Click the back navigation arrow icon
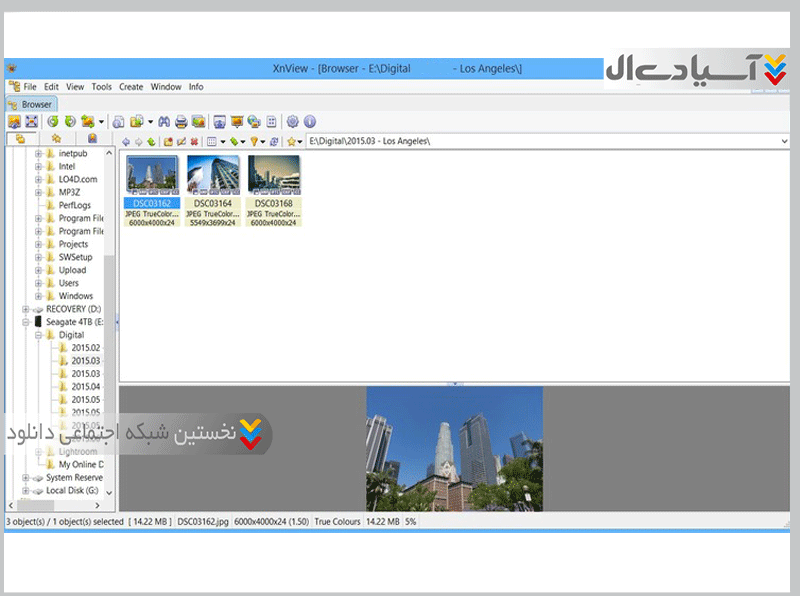Viewport: 800px width, 600px height. 126,142
